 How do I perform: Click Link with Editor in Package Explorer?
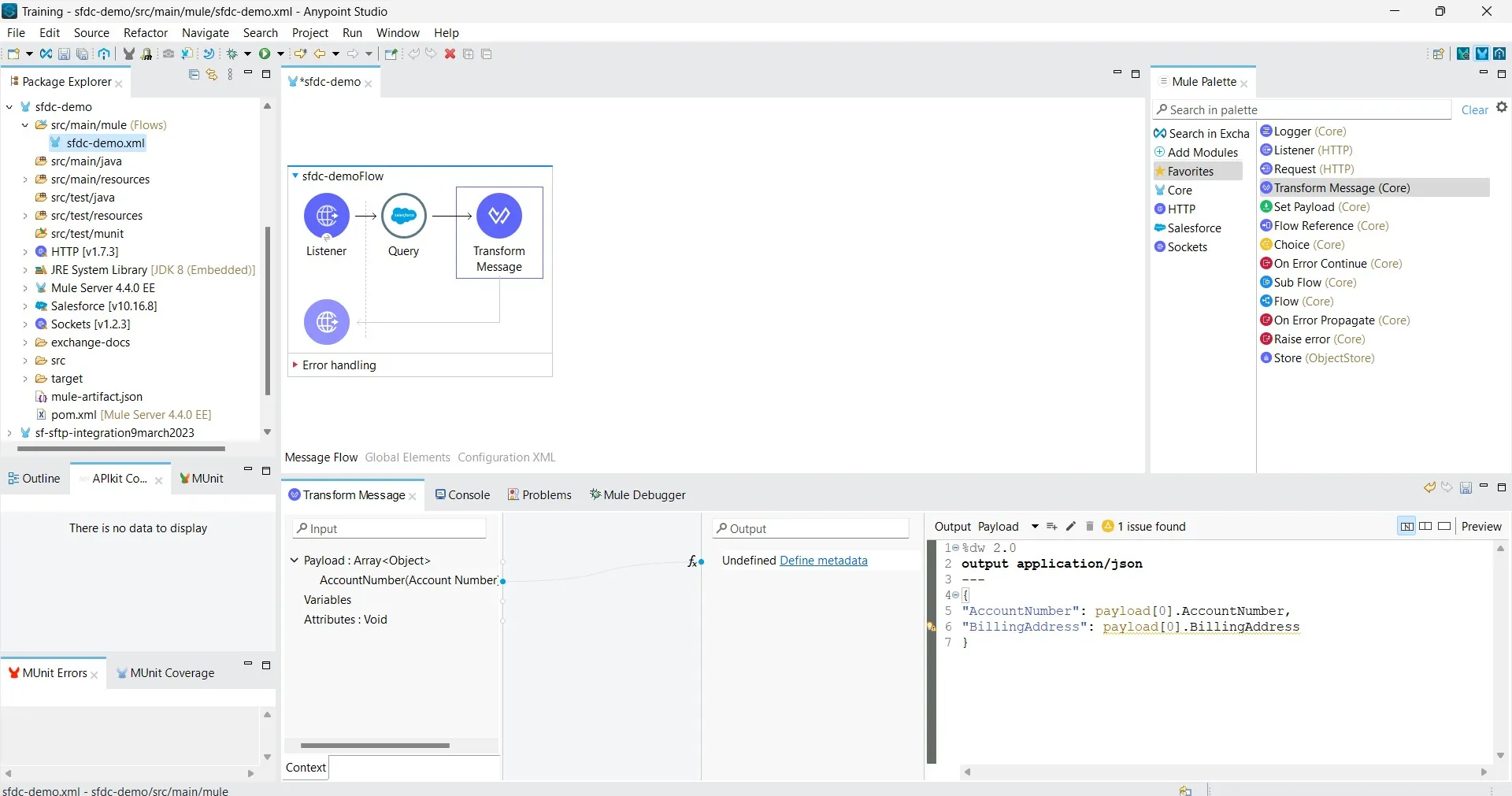[212, 75]
